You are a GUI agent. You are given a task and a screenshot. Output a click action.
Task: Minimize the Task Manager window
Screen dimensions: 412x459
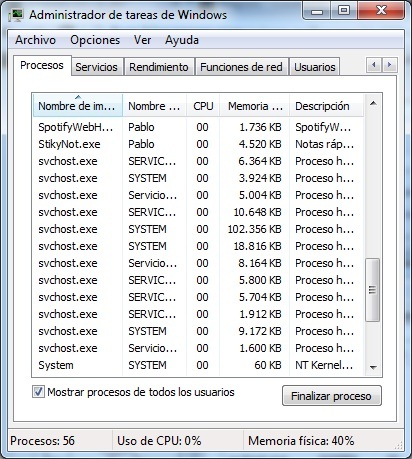click(x=317, y=11)
